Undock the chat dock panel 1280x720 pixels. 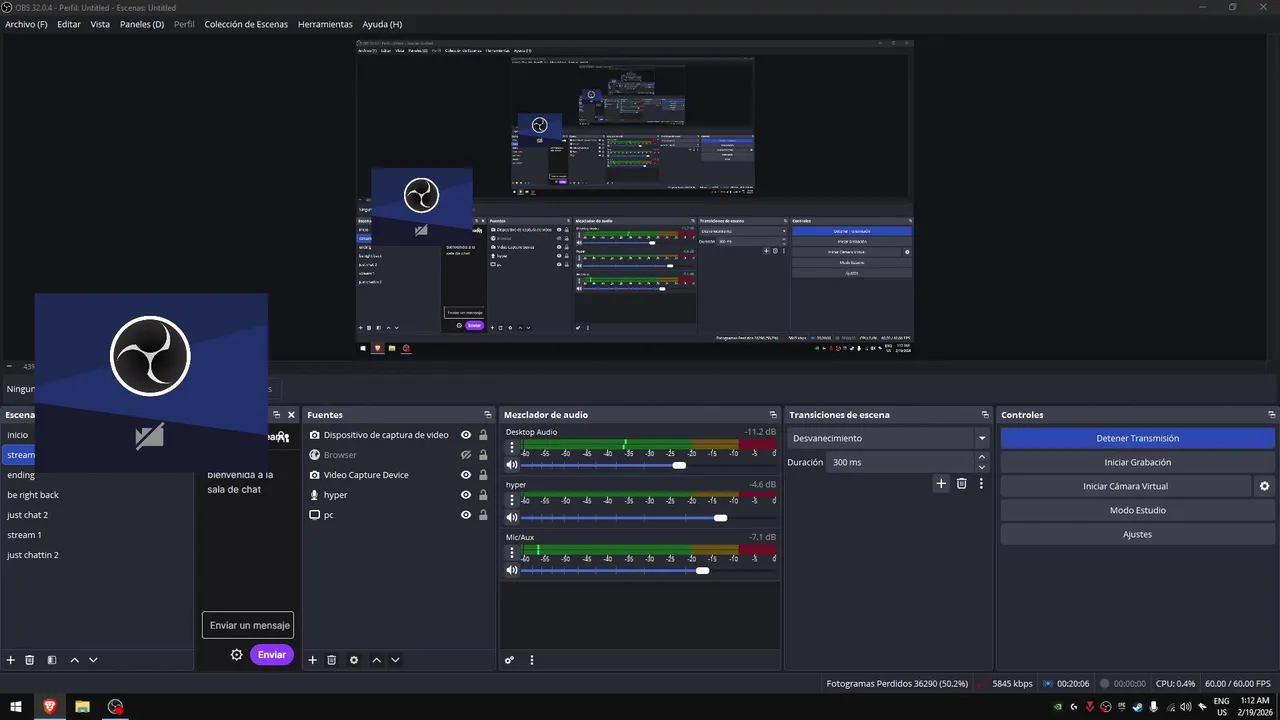277,415
